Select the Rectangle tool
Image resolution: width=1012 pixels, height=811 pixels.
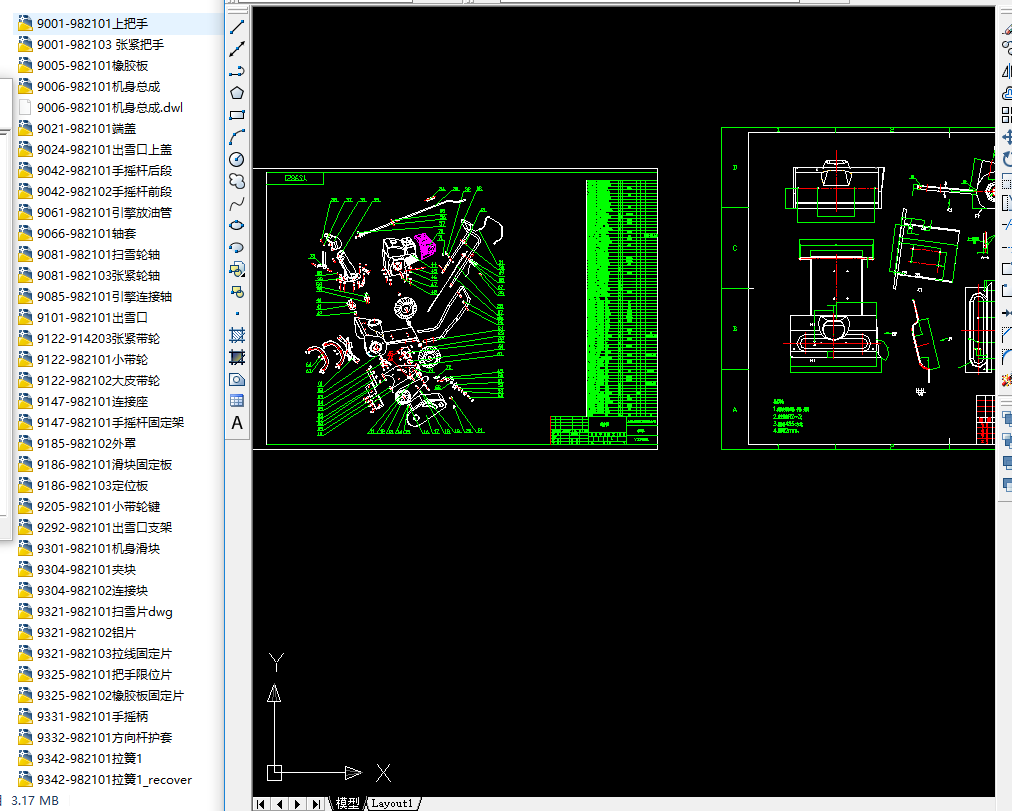[237, 115]
